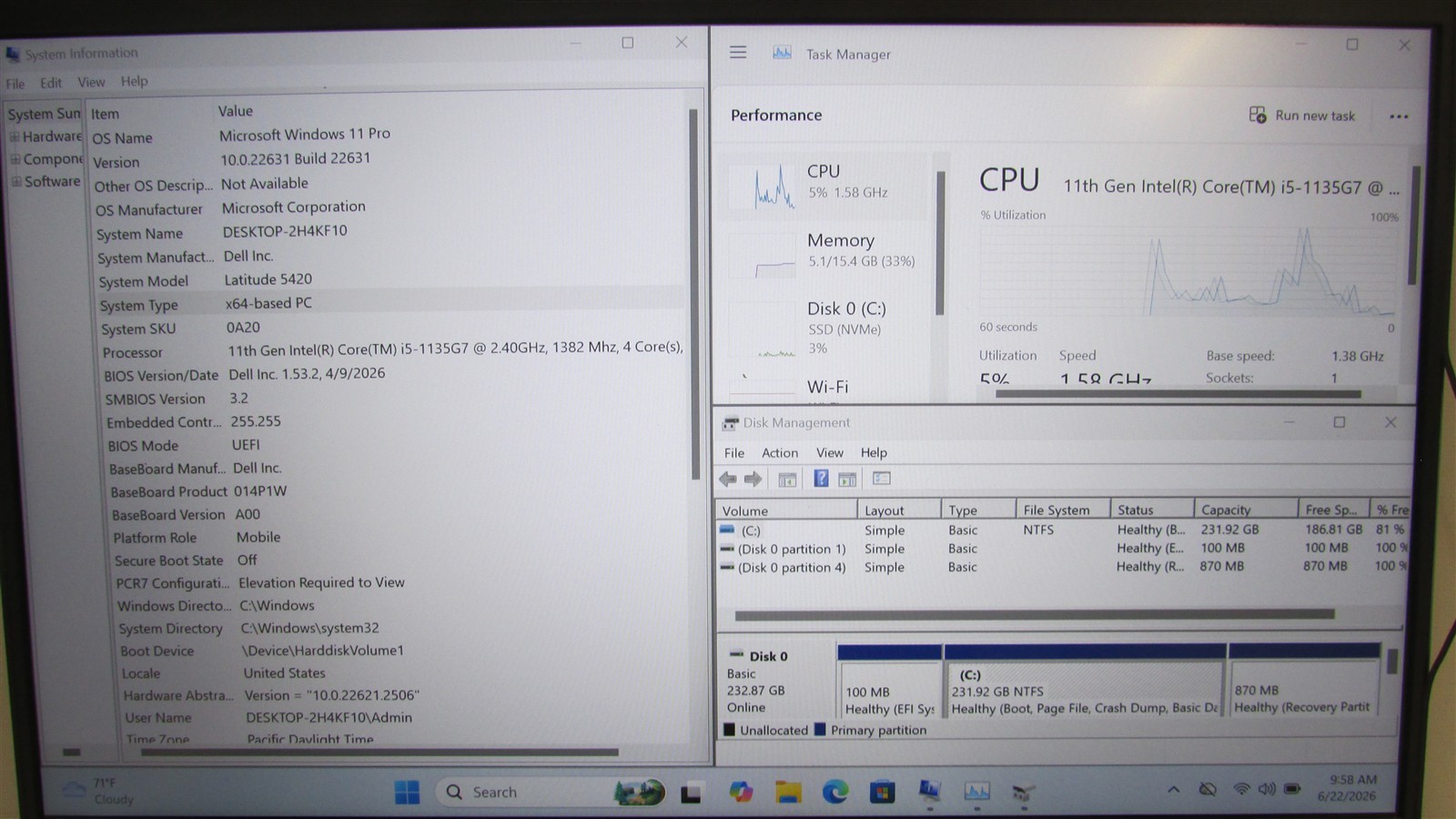Open Task View from the taskbar

(x=691, y=794)
